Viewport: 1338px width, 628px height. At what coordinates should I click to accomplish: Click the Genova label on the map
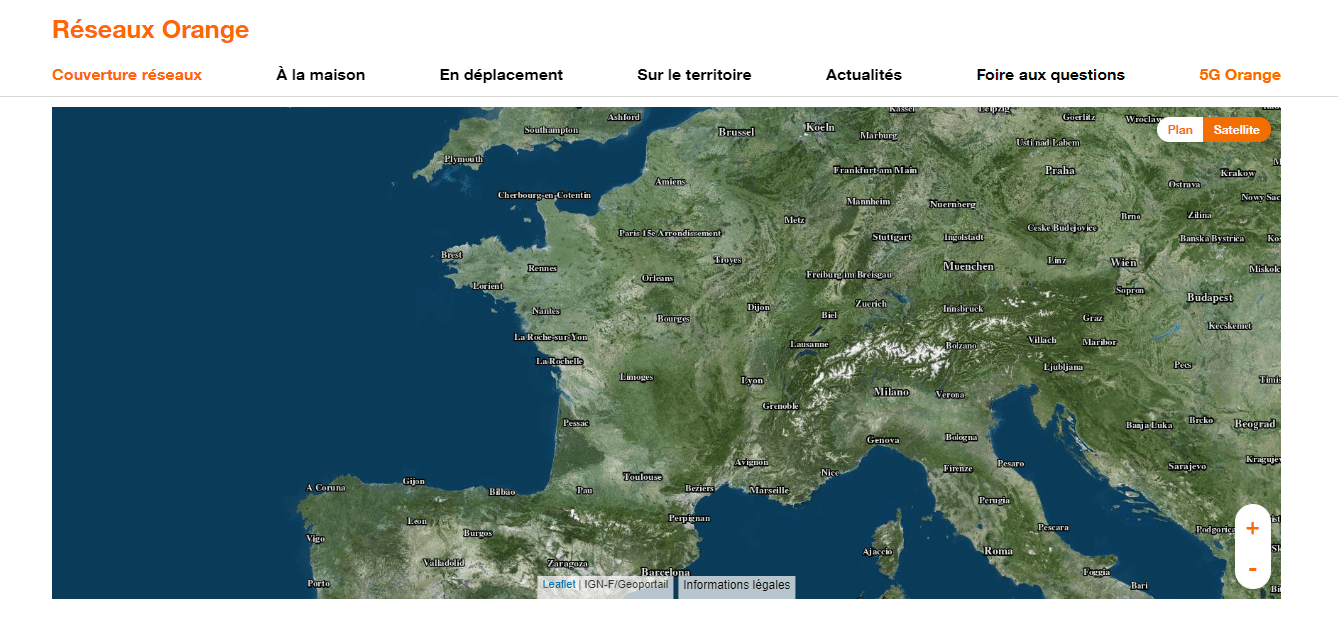[x=883, y=440]
